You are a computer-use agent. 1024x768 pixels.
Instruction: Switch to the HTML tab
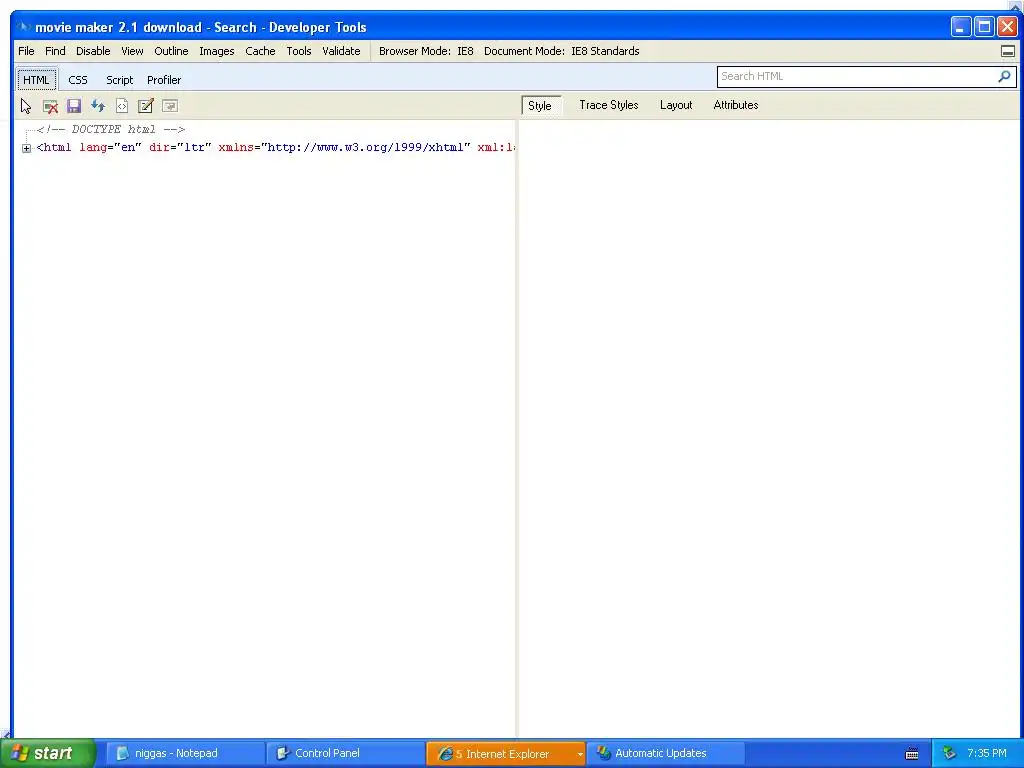[36, 80]
